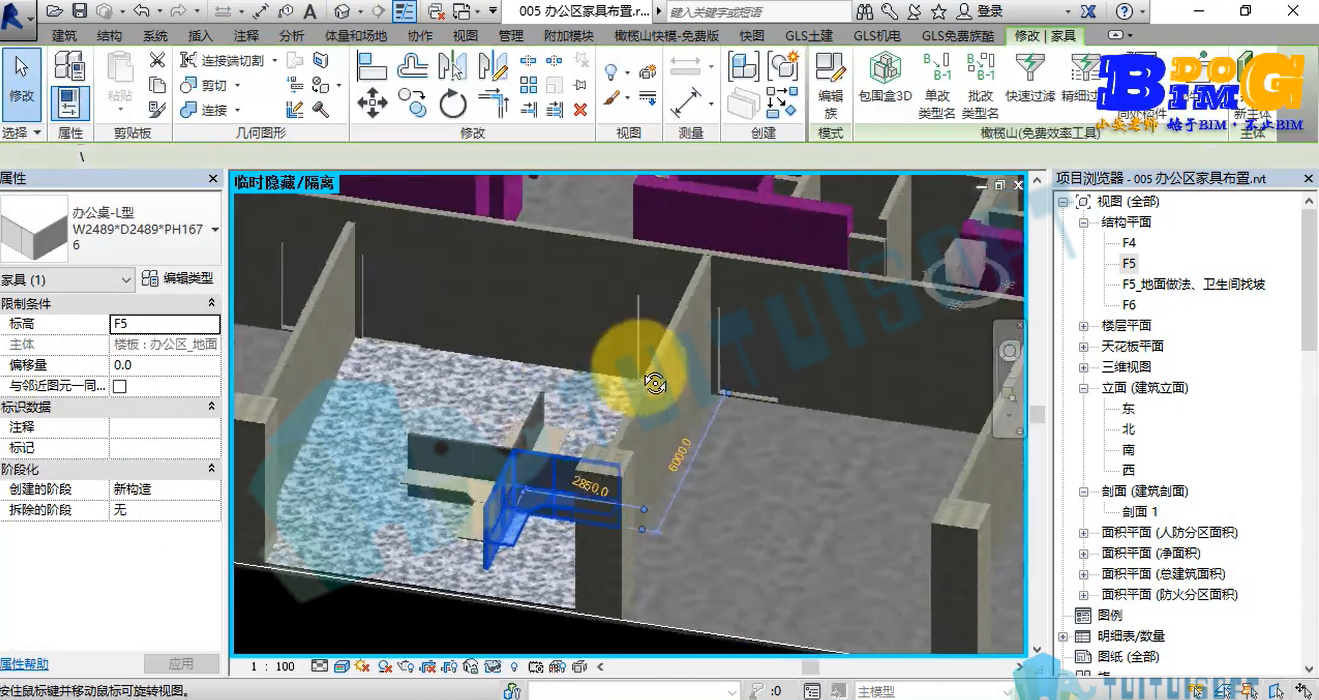Open the 属性帮助 link

[24, 664]
